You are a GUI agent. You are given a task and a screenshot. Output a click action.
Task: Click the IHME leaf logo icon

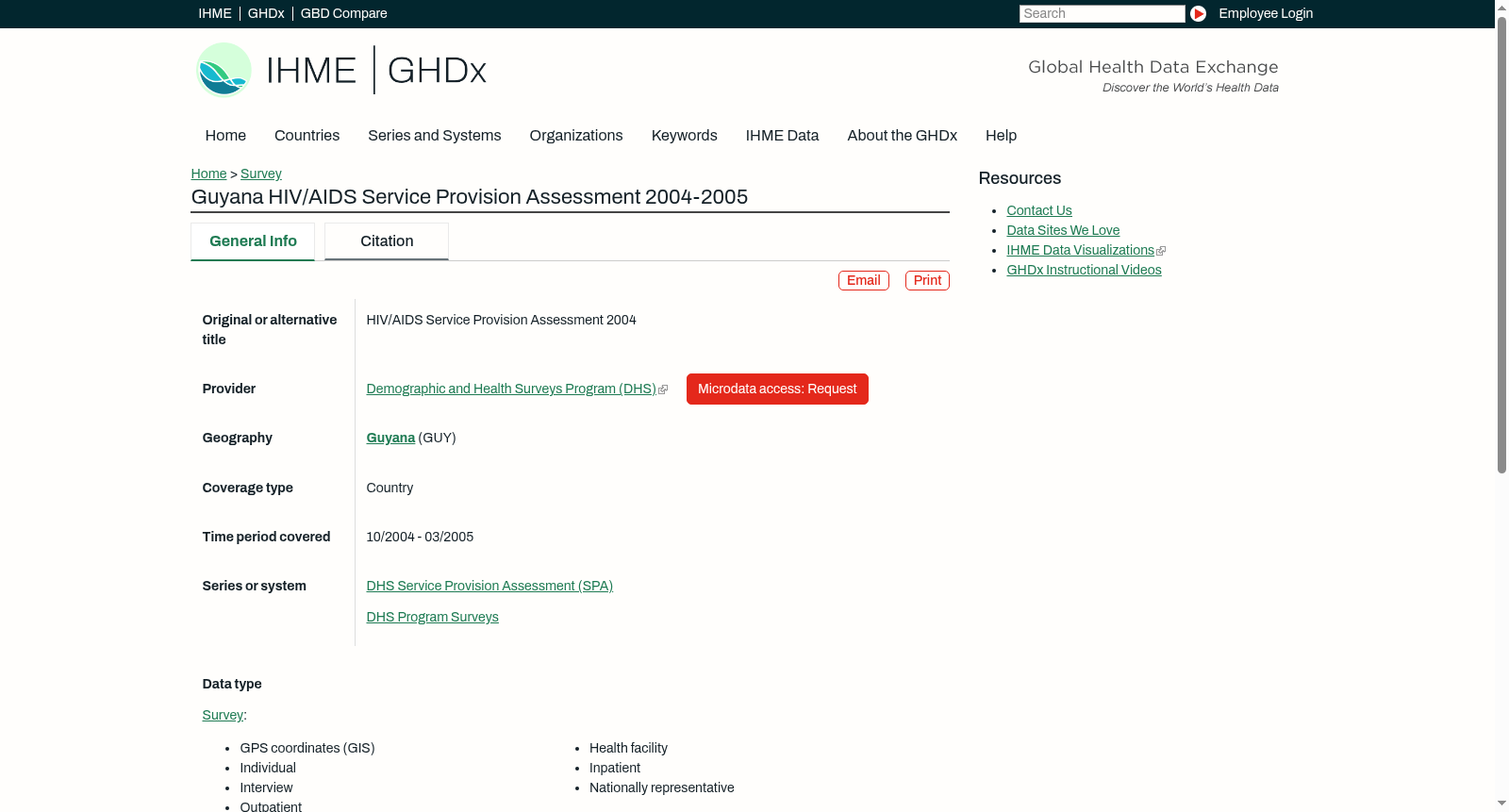[224, 70]
